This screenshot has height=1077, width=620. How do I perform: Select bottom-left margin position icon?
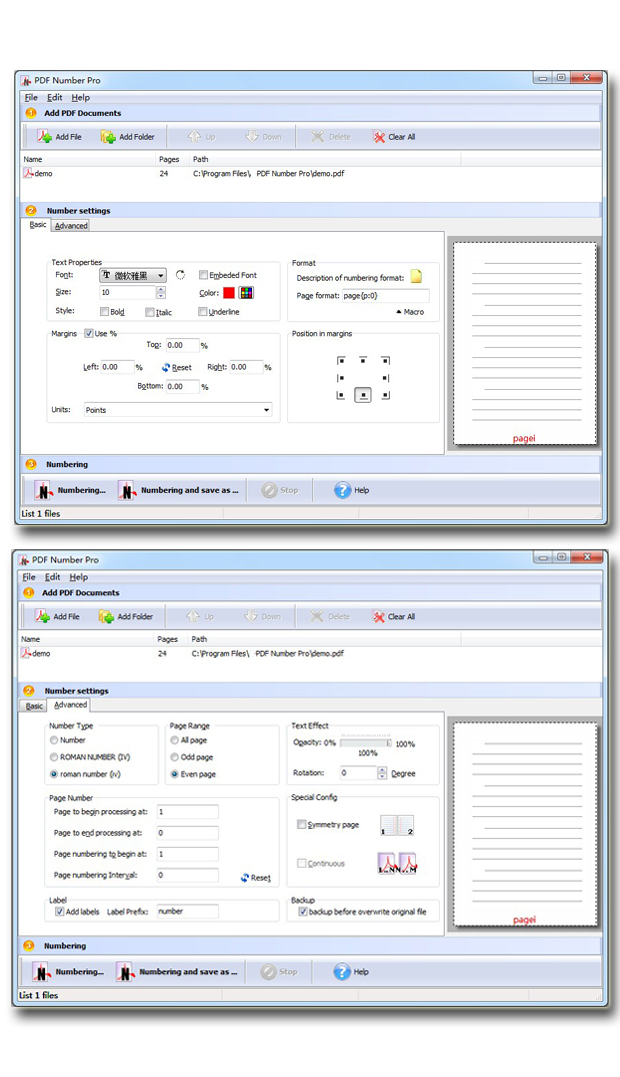pyautogui.click(x=341, y=395)
